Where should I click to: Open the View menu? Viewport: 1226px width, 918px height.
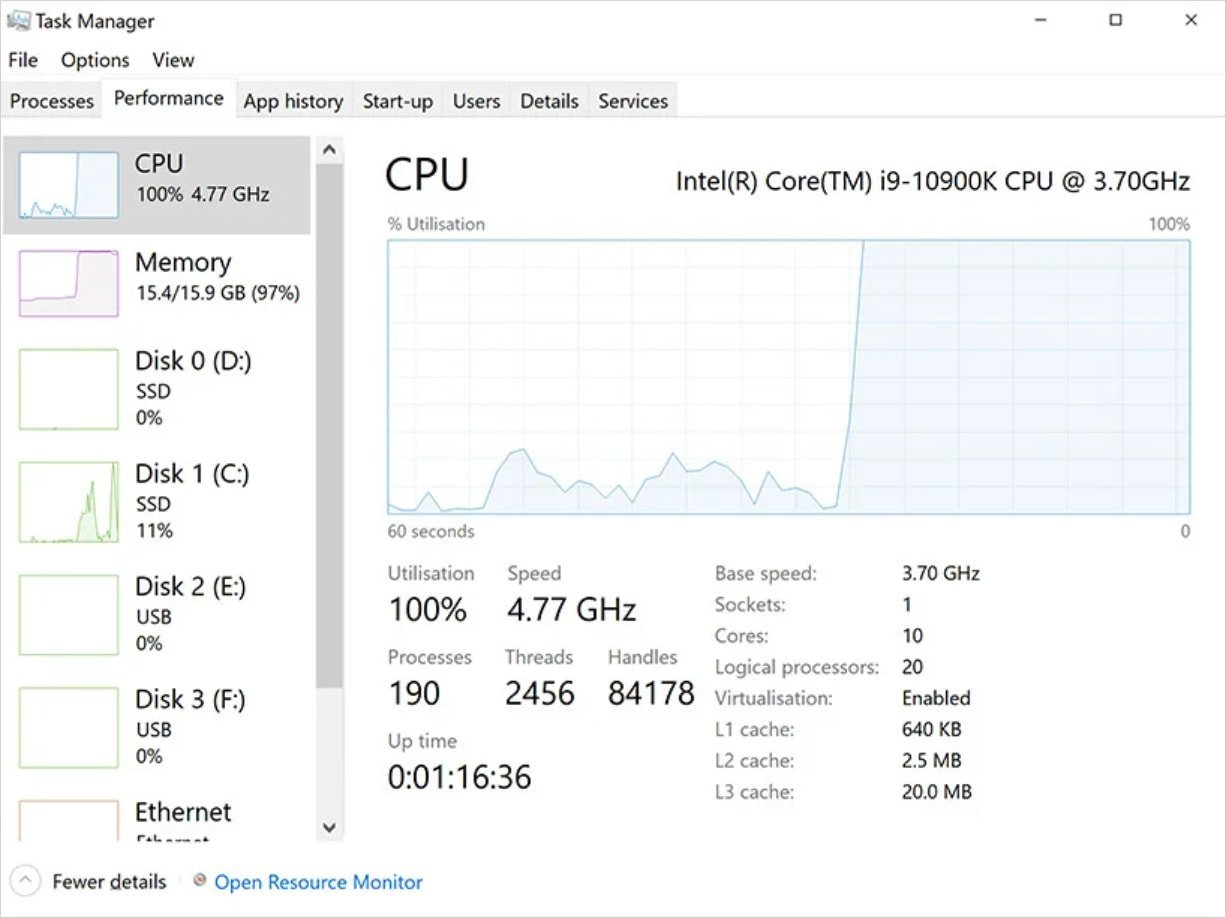tap(173, 60)
